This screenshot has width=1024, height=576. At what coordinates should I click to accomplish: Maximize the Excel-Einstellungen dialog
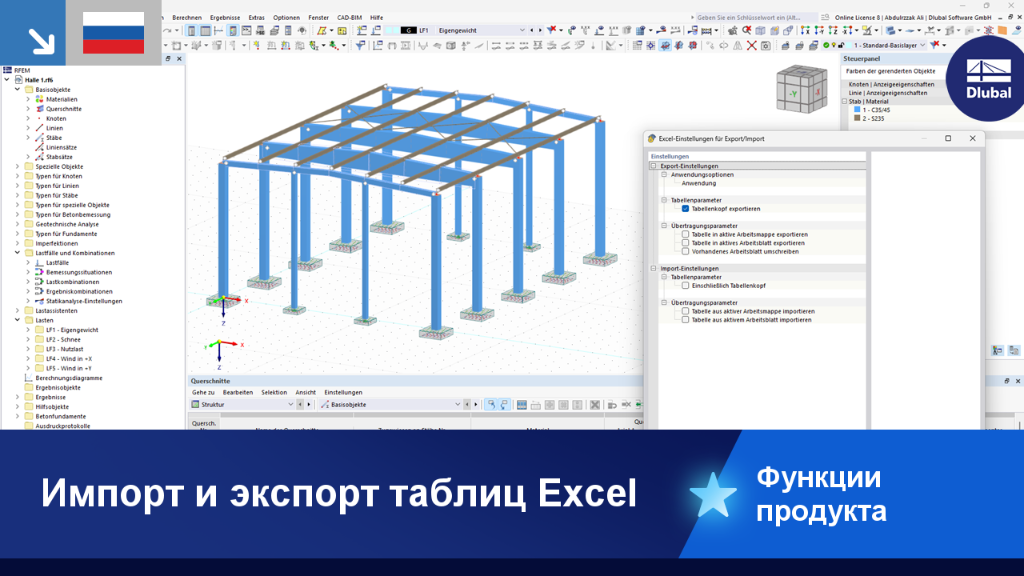(948, 138)
